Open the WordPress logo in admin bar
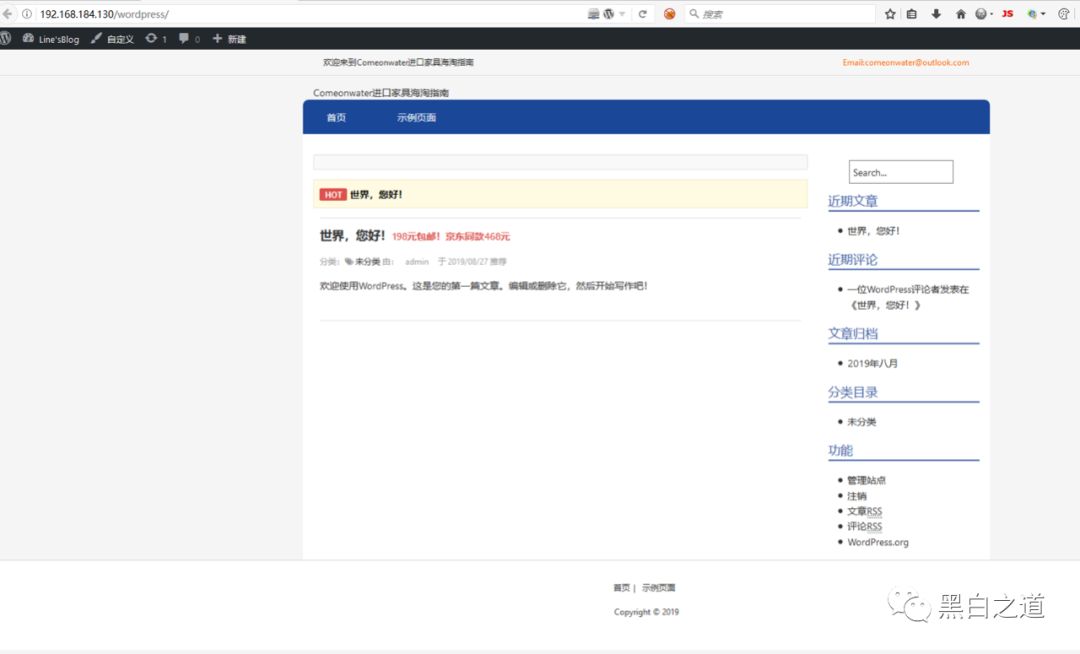 click(6, 38)
